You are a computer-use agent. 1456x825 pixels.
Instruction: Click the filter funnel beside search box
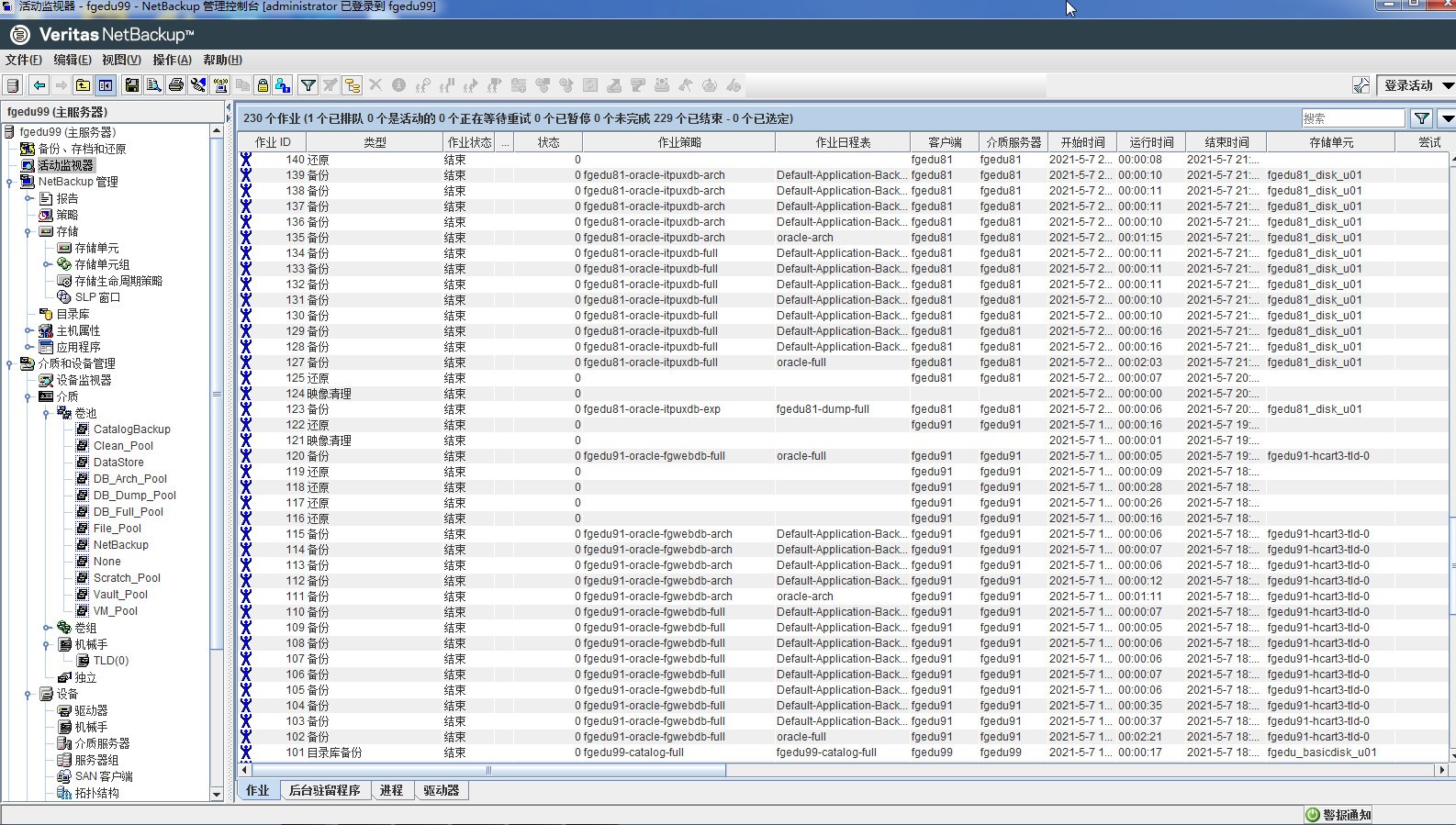pos(1421,117)
